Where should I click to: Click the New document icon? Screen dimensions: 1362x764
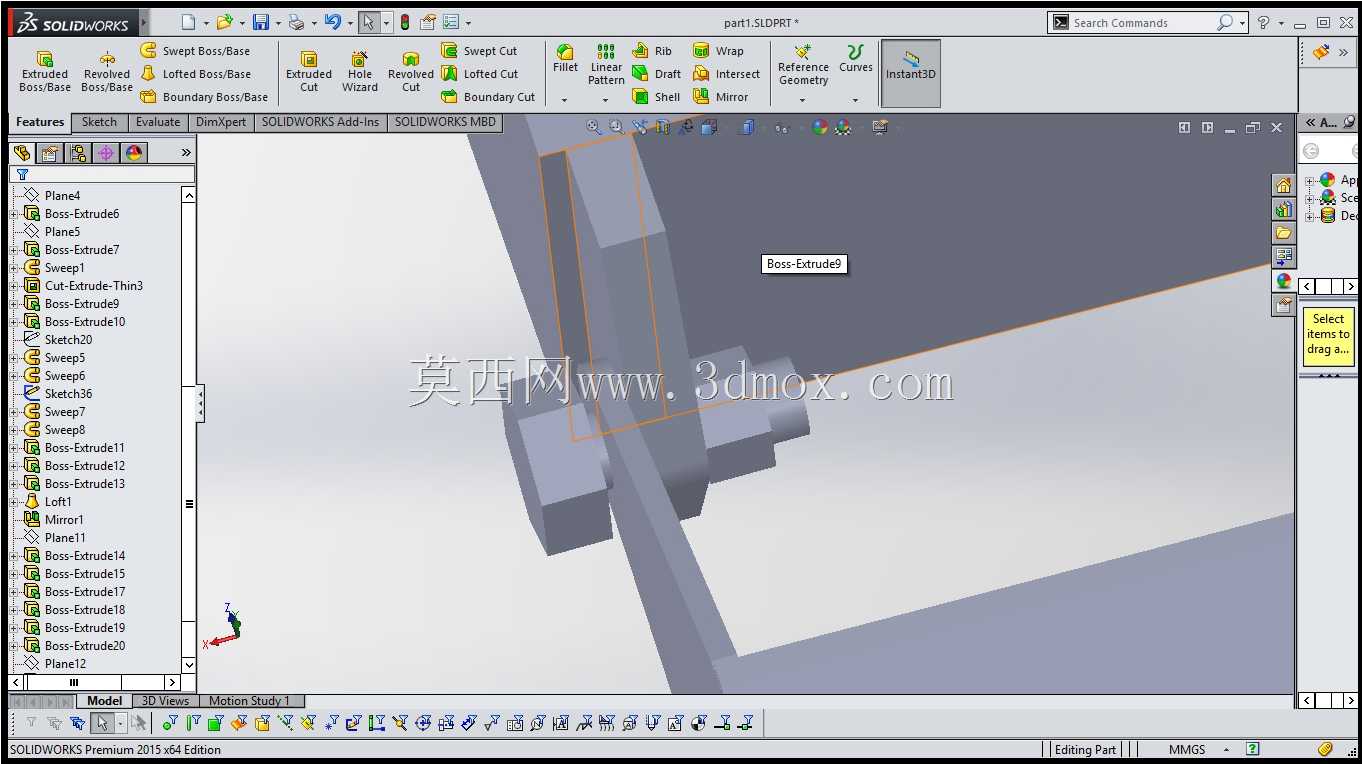(189, 22)
